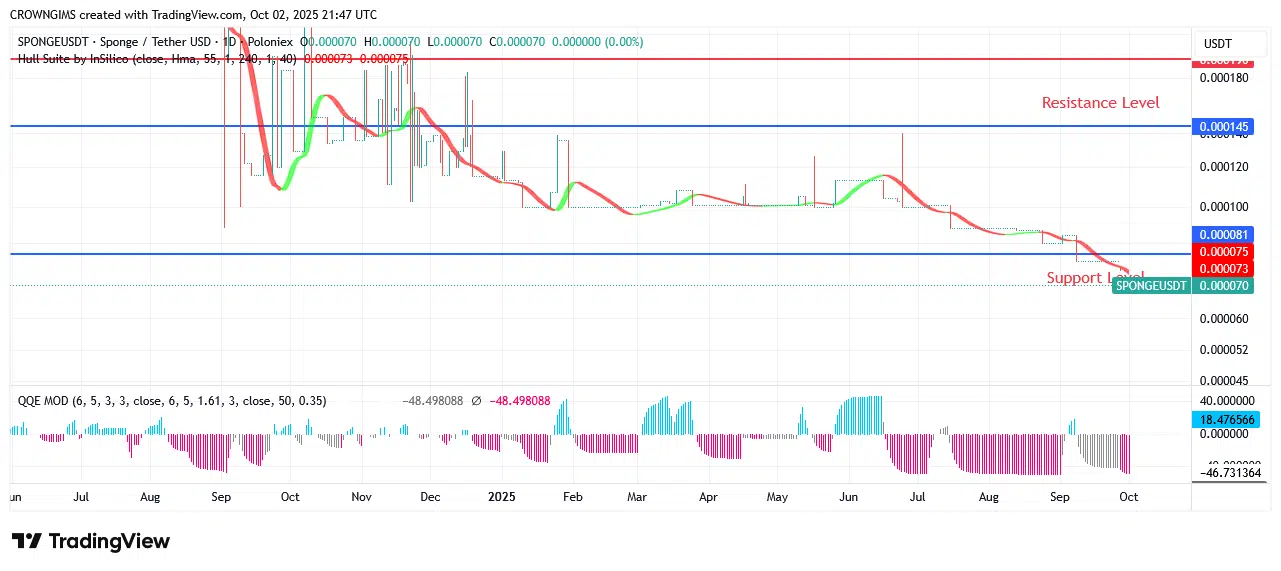This screenshot has width=1281, height=571.
Task: Click the TradingView logo icon
Action: (x=27, y=541)
